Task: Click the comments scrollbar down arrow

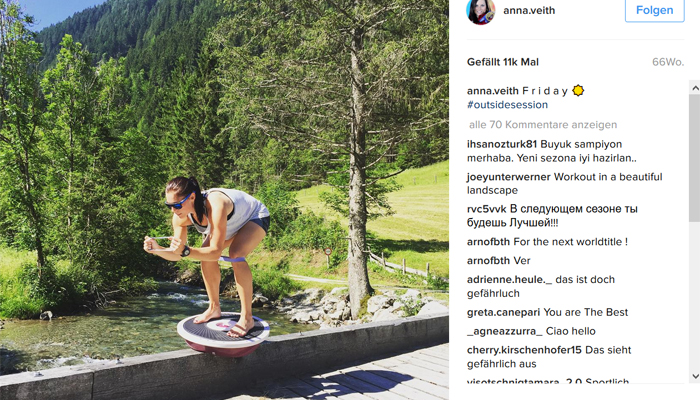Action: [x=695, y=376]
